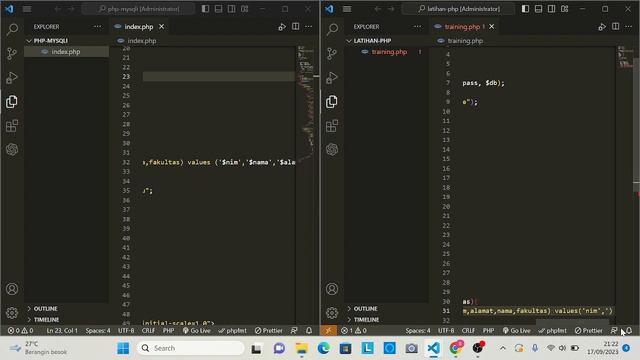Toggle bottom panel in right window

point(538,9)
